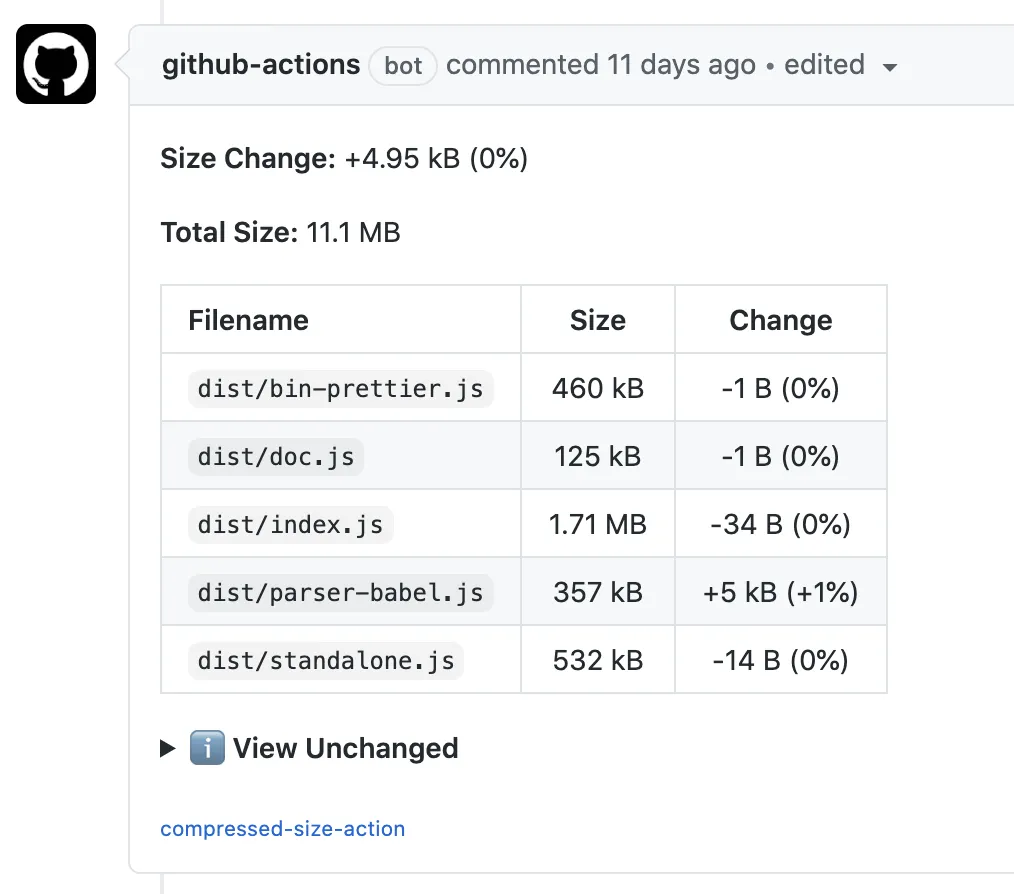Click the info emoji beside View Unchanged
Viewport: 1014px width, 894px height.
click(x=207, y=748)
